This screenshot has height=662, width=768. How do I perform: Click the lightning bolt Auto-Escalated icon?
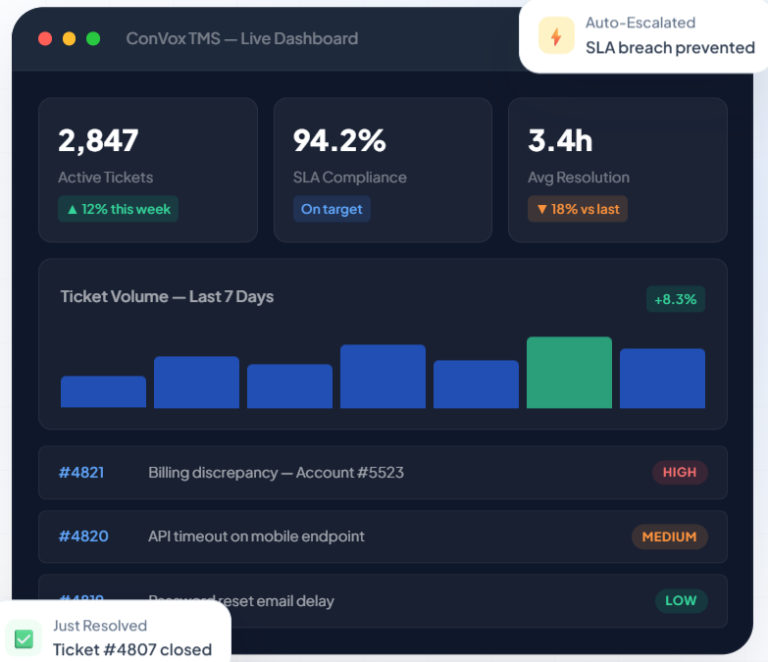click(556, 36)
